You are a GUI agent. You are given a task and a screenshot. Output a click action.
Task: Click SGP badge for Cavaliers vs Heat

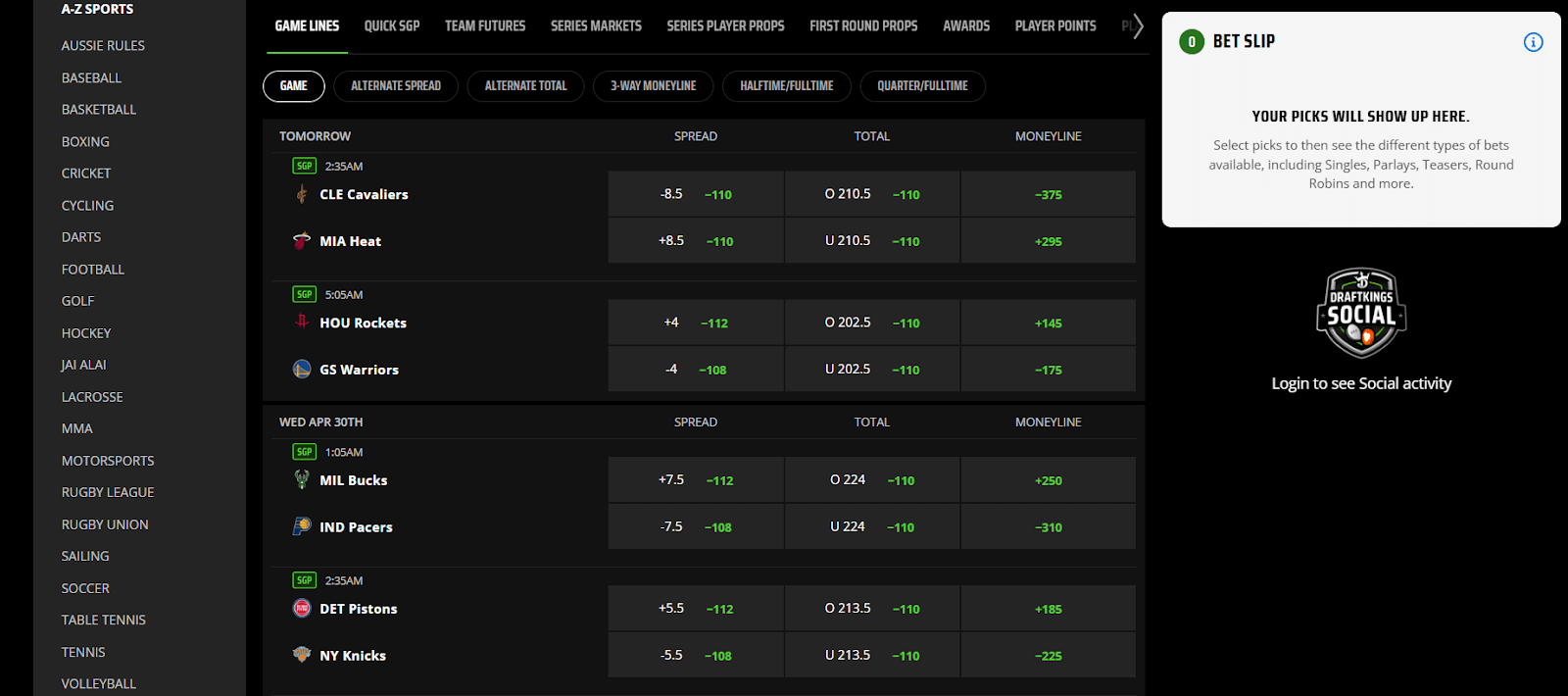coord(305,166)
